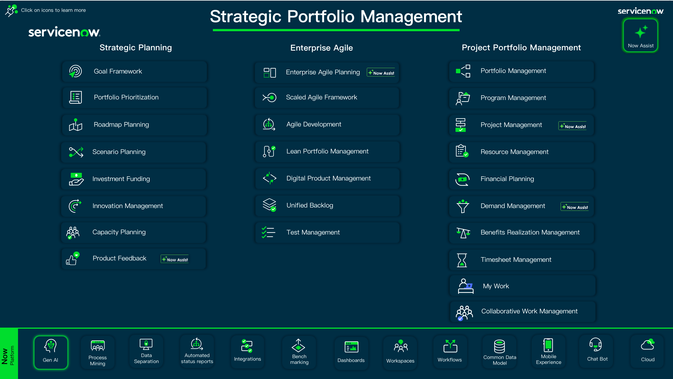Click the Scenario Planning arrows icon

76,152
